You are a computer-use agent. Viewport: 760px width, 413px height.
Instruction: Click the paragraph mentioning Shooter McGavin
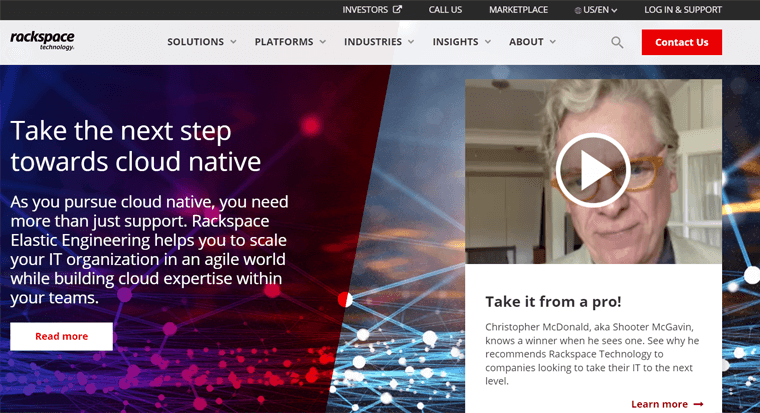(592, 354)
